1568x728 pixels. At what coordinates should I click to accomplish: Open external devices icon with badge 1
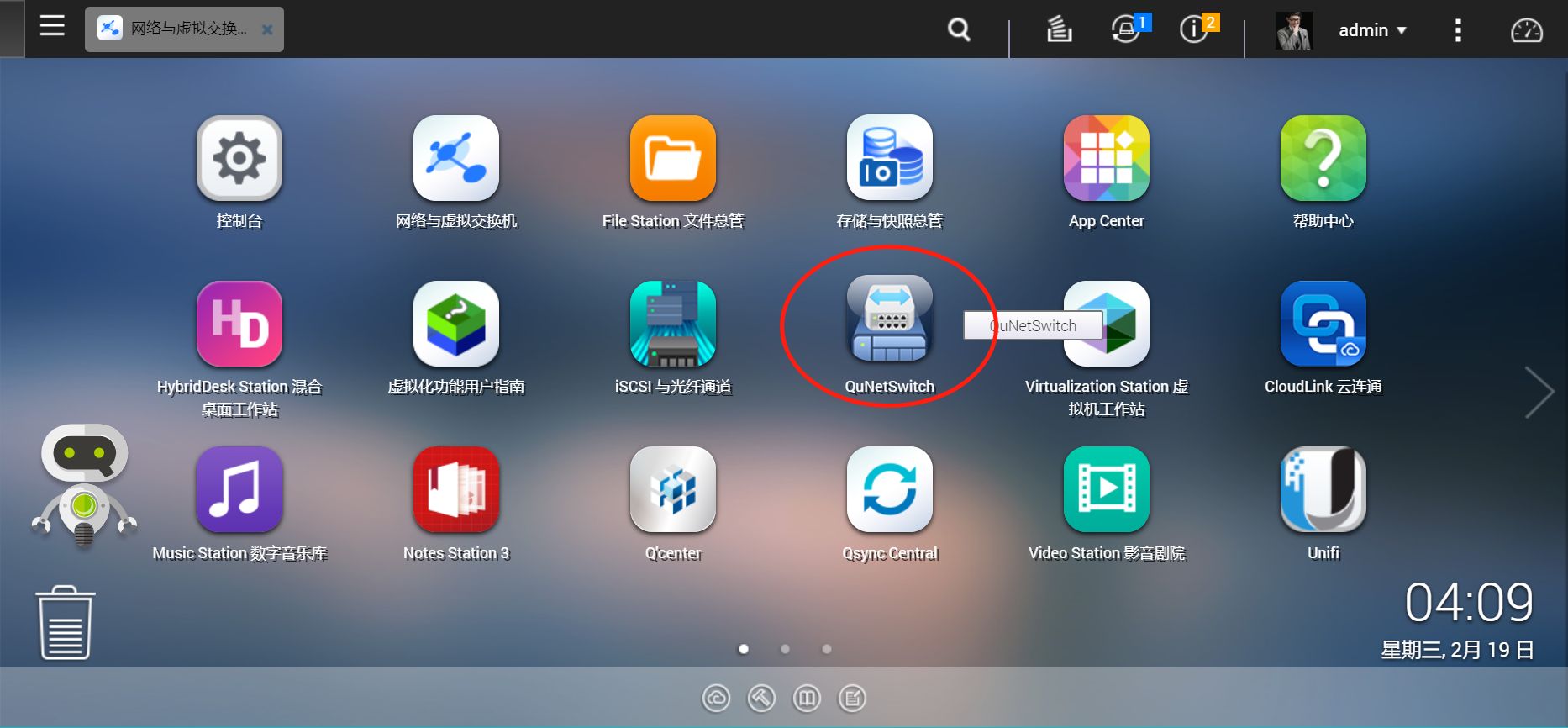(1128, 29)
